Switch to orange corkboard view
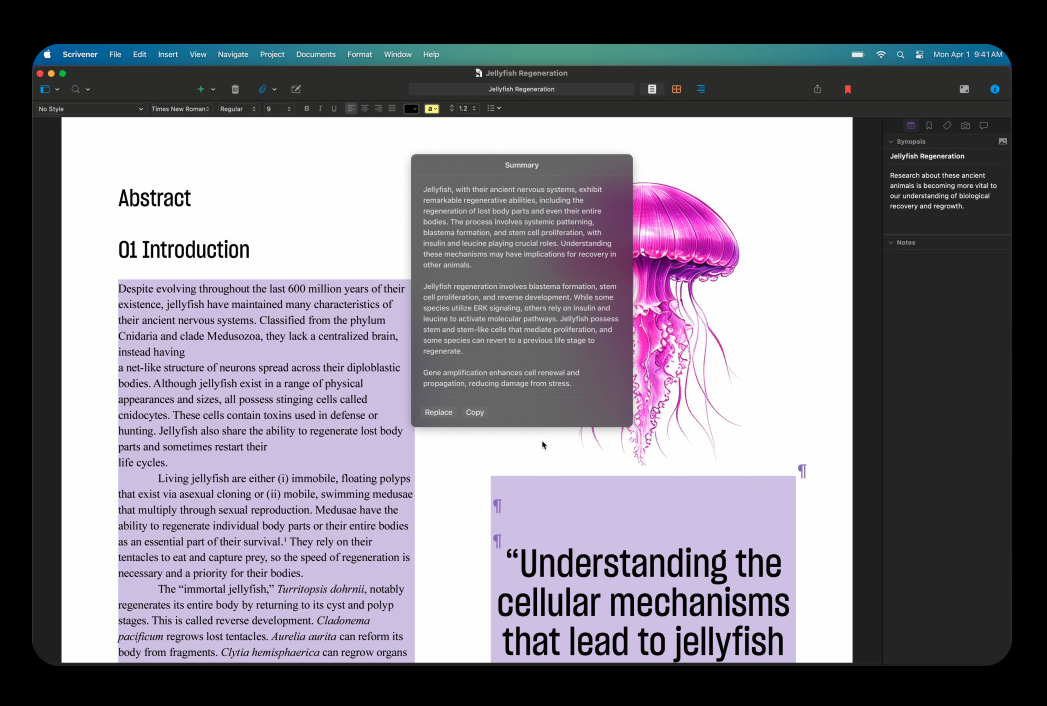This screenshot has height=706, width=1047. point(676,89)
